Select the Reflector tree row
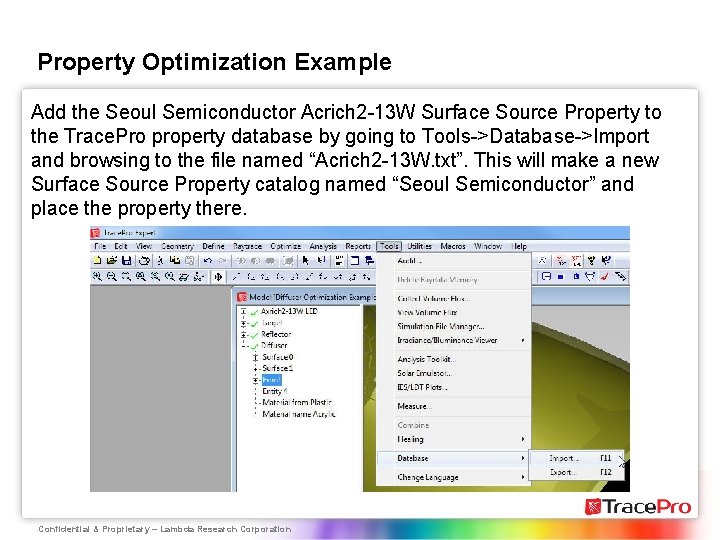The image size is (720, 540). click(x=276, y=334)
